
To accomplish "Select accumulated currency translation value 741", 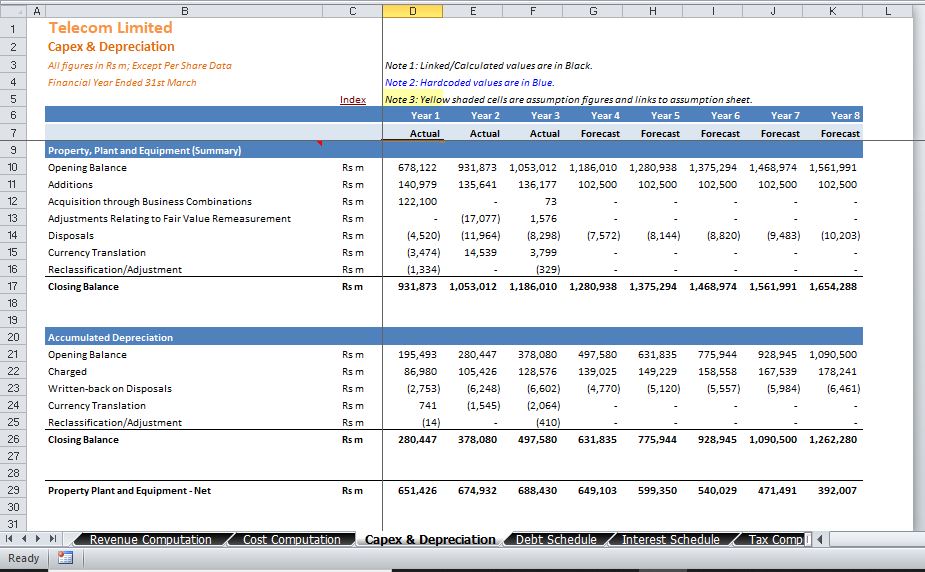I will pyautogui.click(x=427, y=405).
